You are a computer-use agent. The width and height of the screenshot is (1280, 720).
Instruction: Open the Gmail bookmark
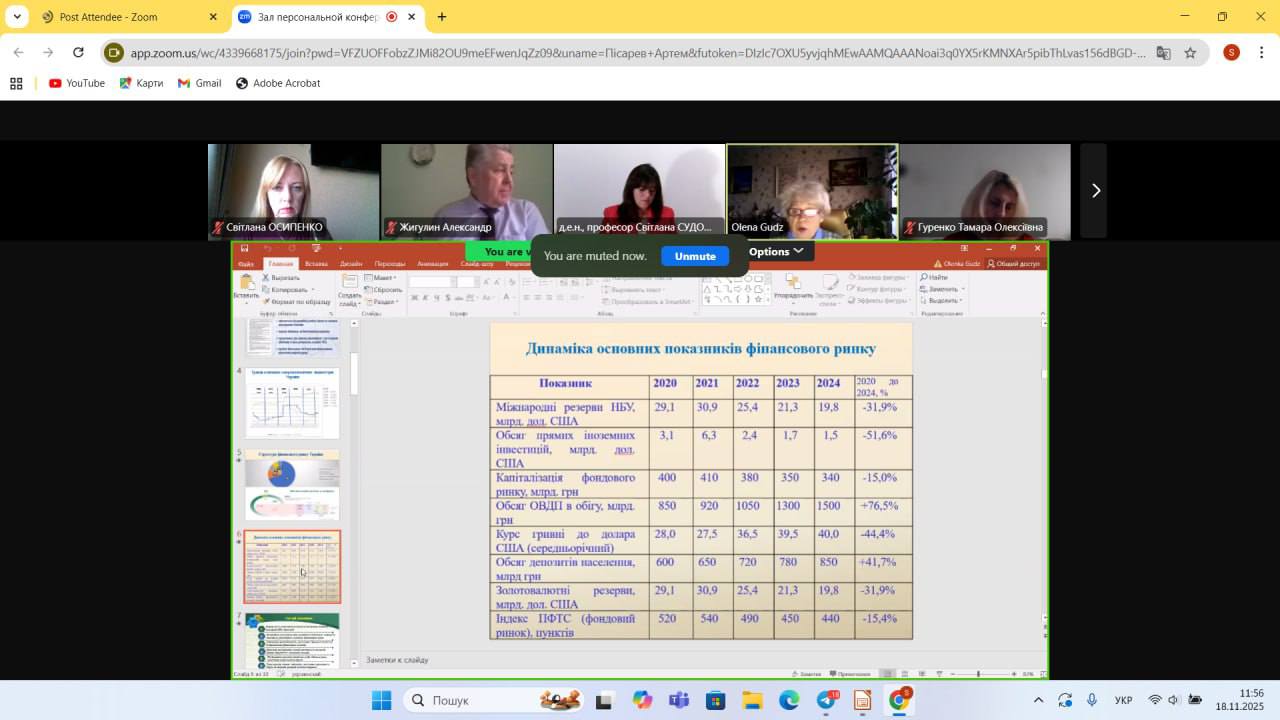click(199, 83)
